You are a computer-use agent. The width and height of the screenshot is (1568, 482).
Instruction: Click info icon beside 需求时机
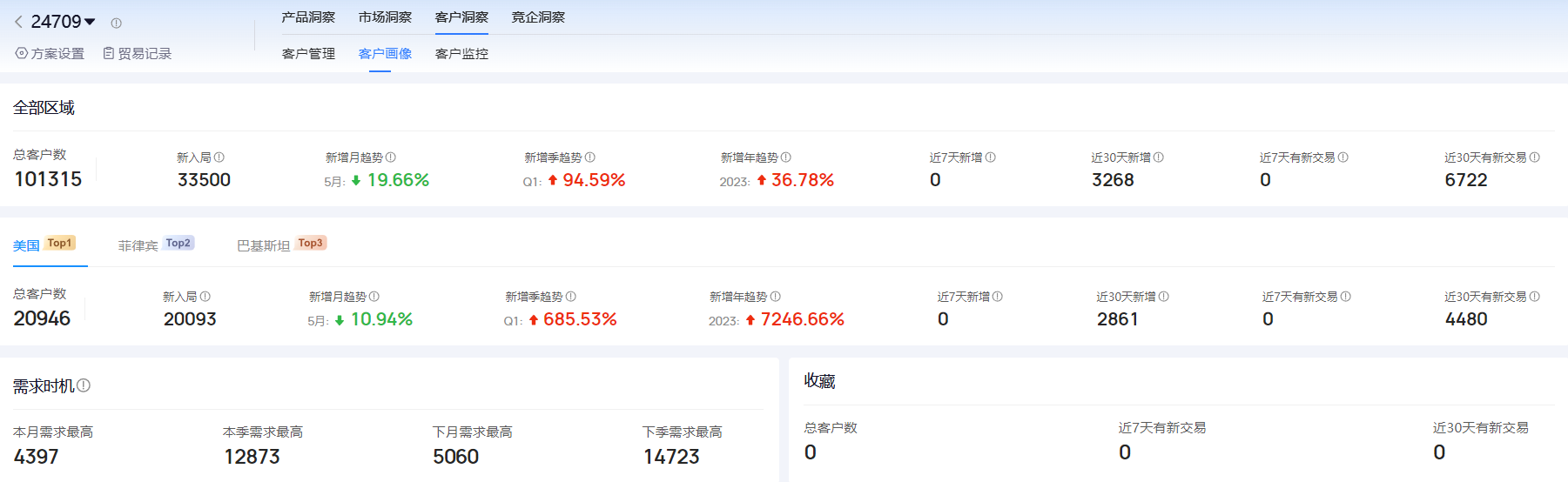[84, 385]
